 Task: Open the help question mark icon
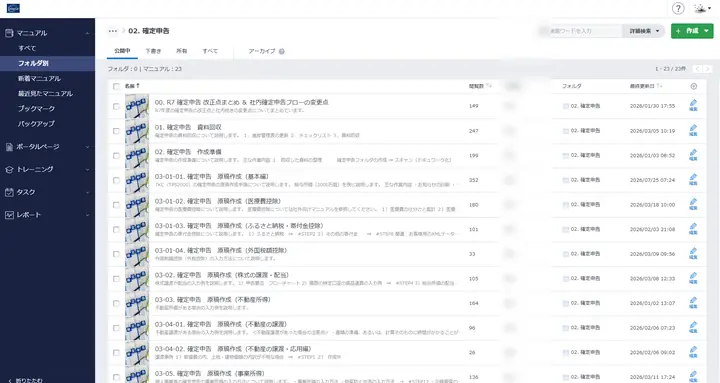[678, 8]
